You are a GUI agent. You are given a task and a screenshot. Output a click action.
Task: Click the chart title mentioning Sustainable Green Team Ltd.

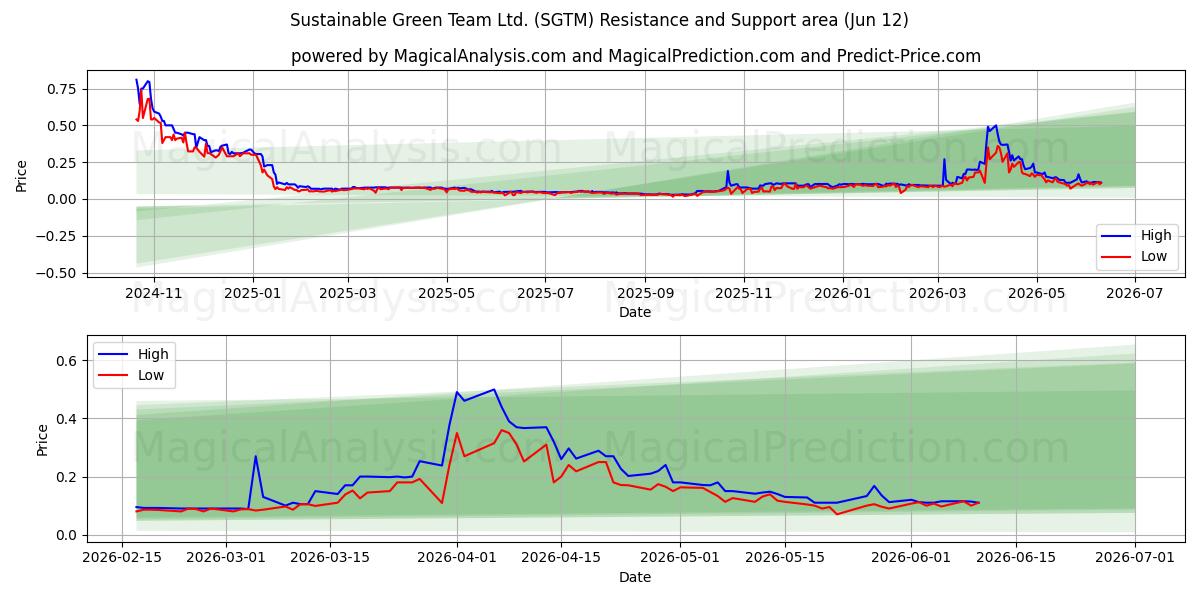click(599, 20)
